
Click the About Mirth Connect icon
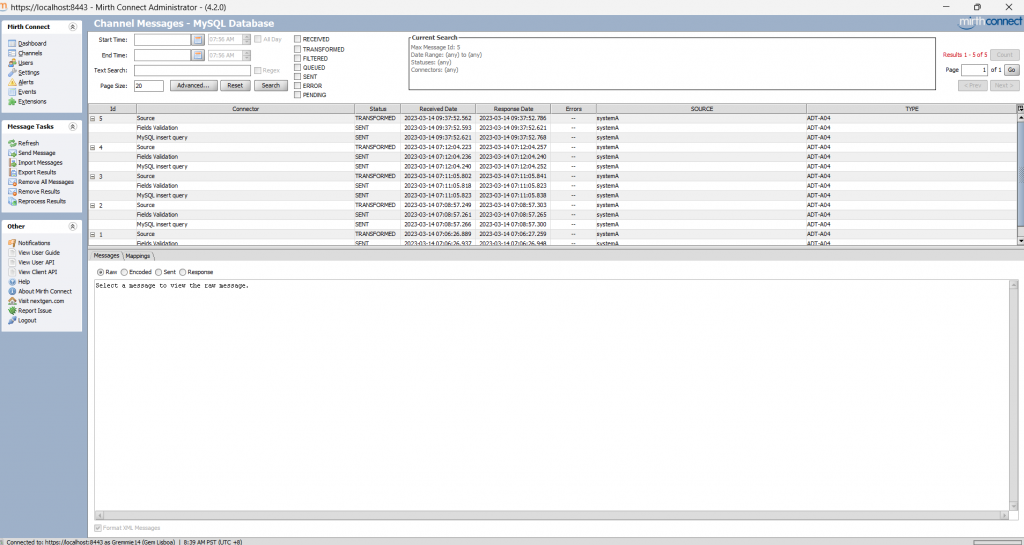coord(12,291)
